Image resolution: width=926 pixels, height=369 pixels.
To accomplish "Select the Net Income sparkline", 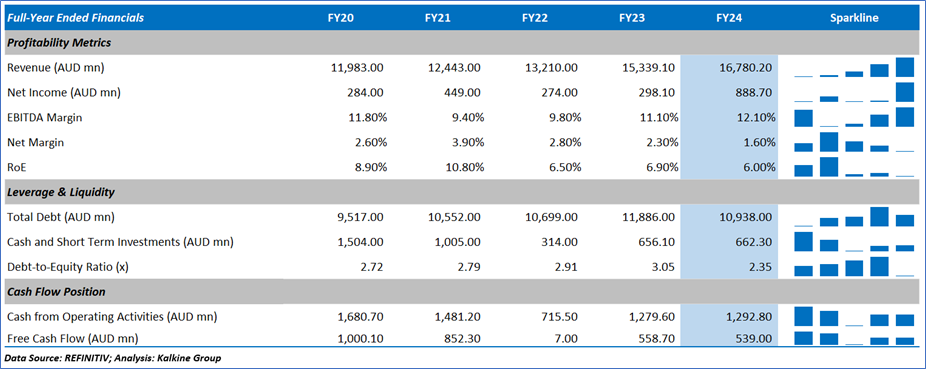I will tap(854, 92).
